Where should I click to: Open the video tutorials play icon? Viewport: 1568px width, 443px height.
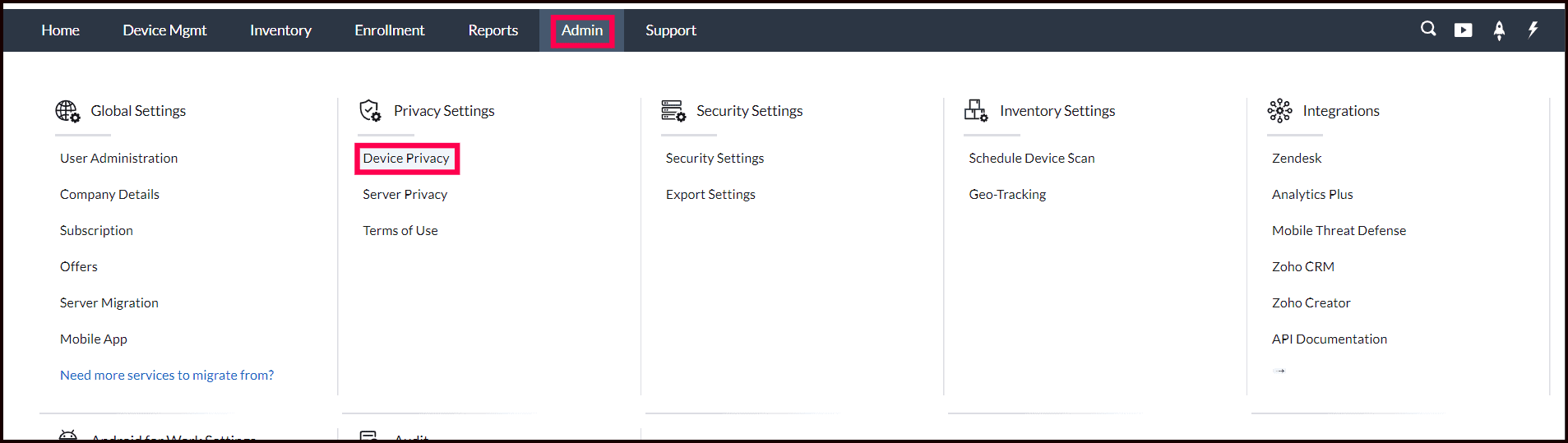[1463, 30]
